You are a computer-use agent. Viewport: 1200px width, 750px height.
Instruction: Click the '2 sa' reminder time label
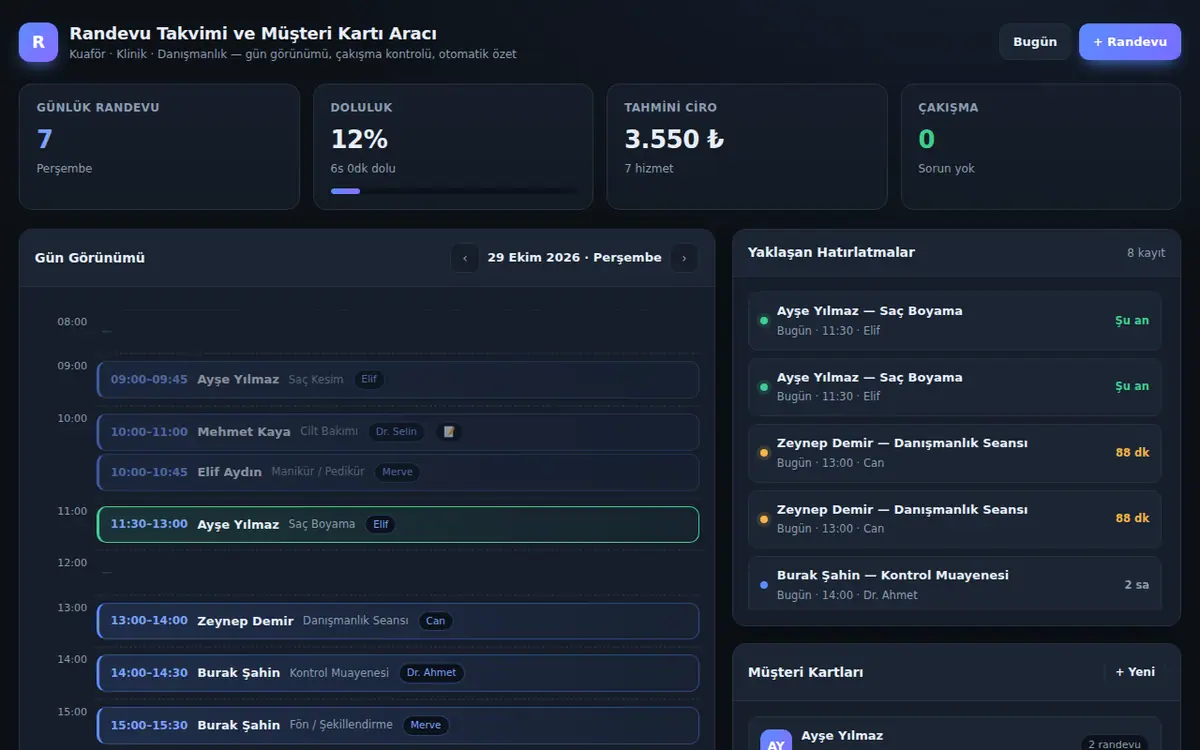(1137, 584)
